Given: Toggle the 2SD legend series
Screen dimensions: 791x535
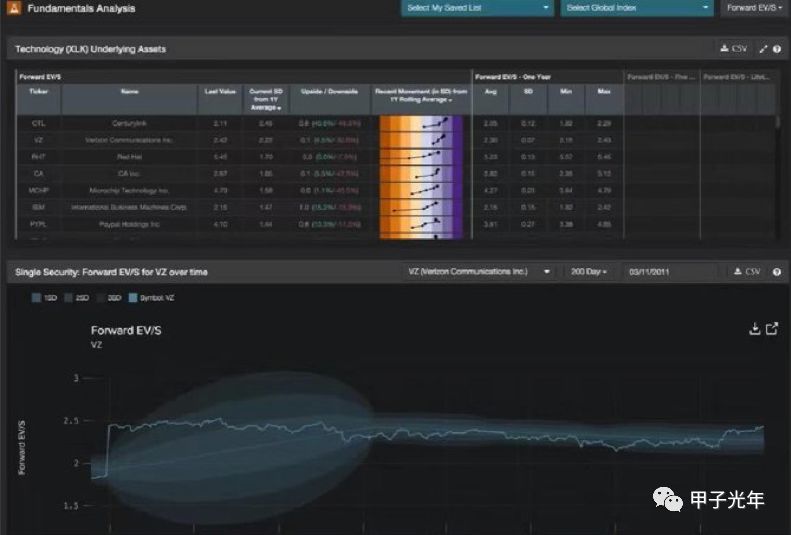Looking at the screenshot, I should click(77, 298).
